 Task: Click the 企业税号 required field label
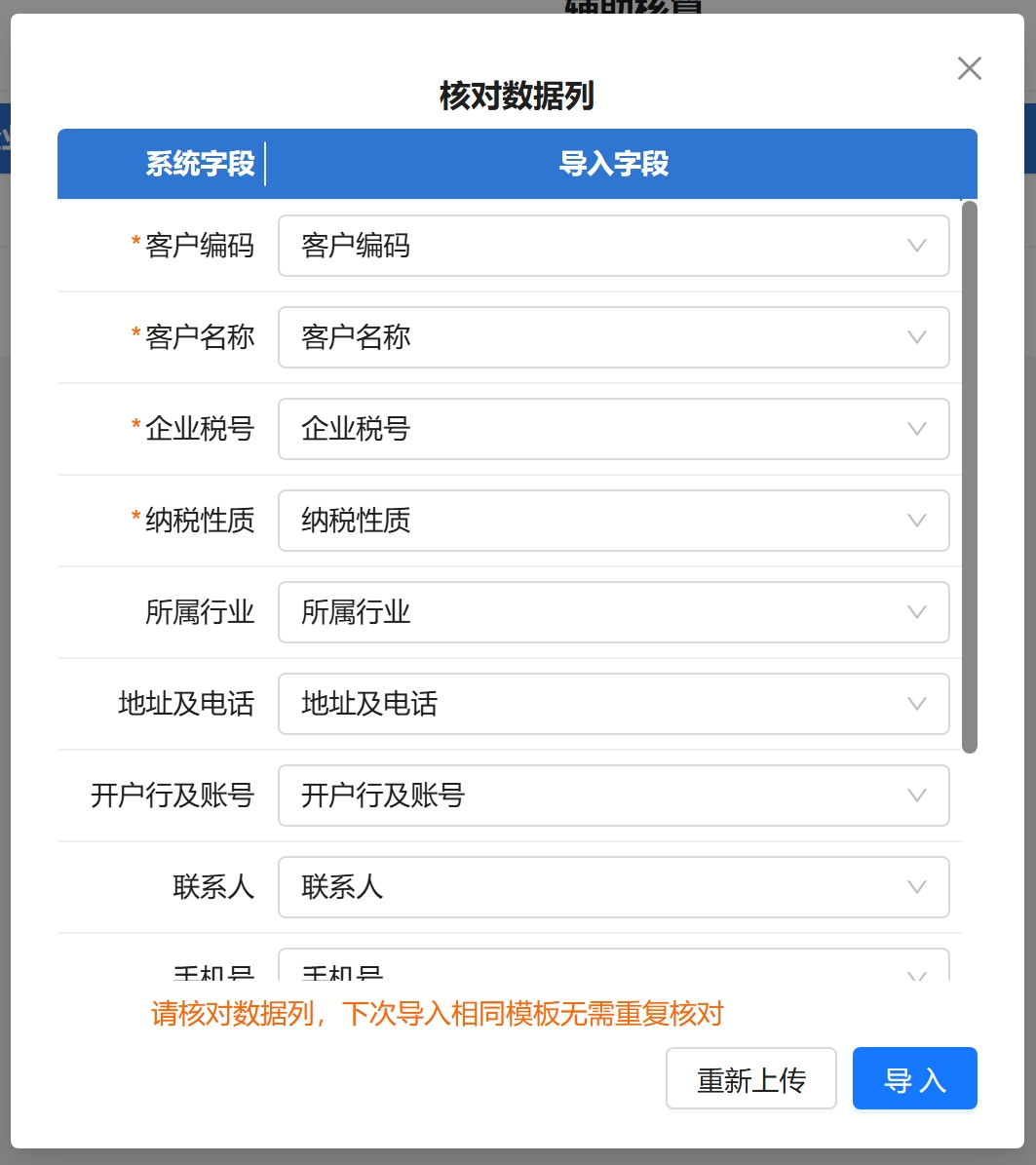[x=199, y=429]
